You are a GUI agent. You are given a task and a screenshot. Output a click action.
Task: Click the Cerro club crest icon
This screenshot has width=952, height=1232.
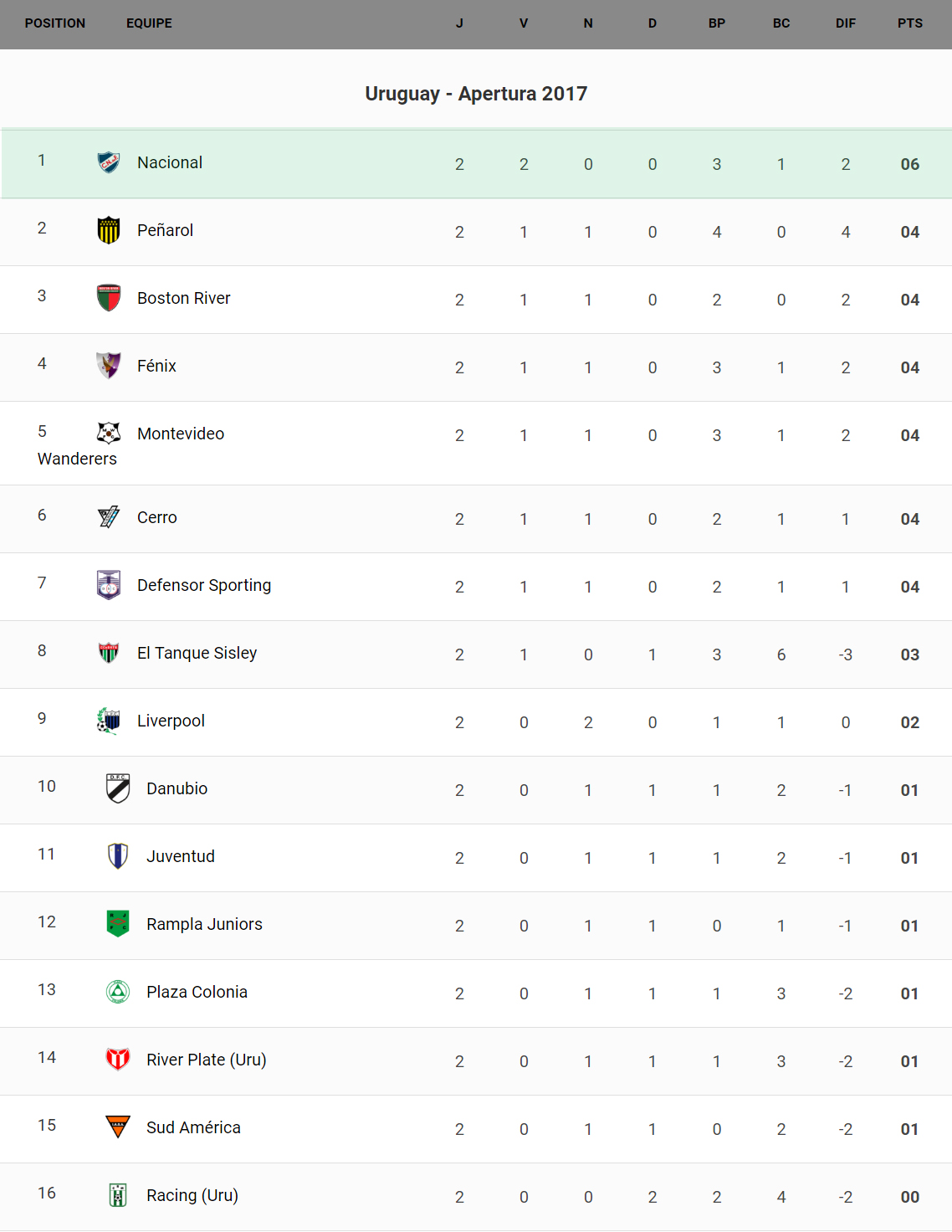tap(109, 517)
